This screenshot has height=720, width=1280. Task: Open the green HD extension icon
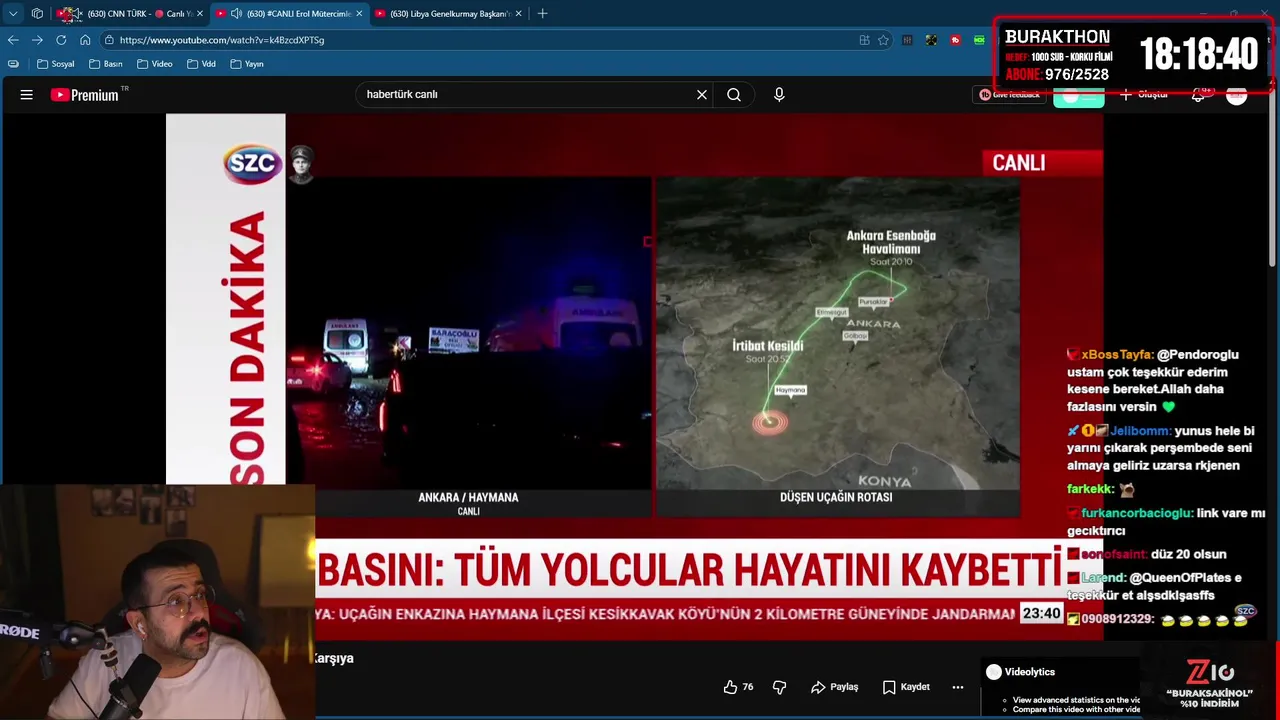point(979,40)
